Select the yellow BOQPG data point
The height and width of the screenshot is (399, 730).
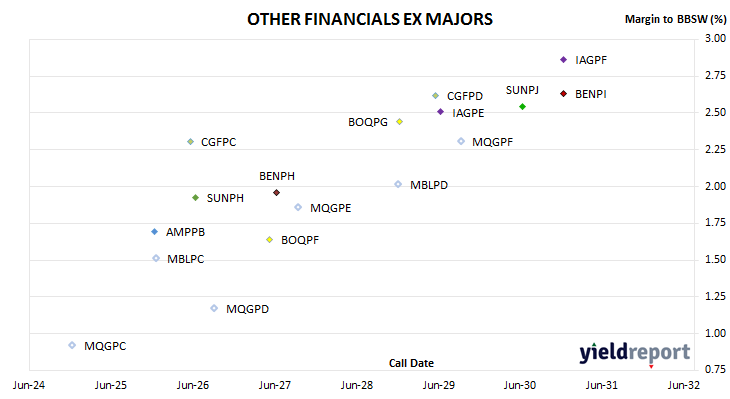click(x=399, y=122)
